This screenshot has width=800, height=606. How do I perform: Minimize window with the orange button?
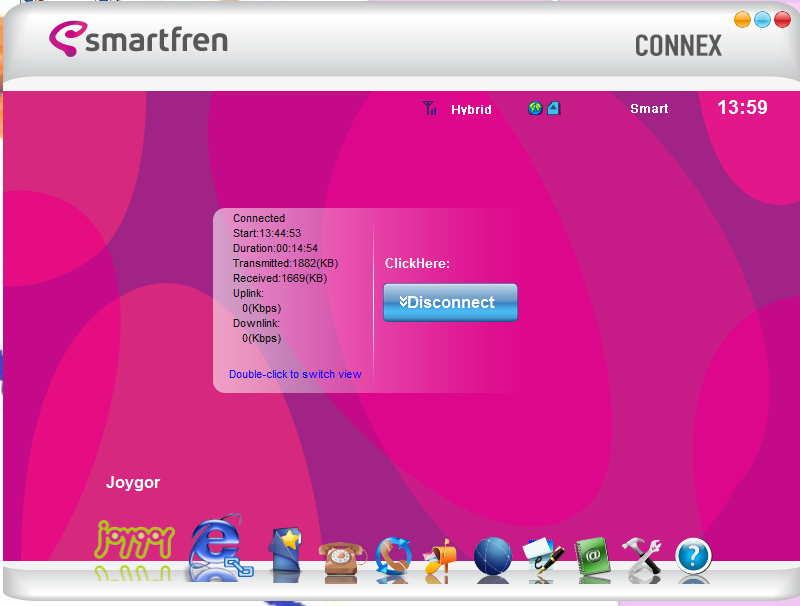click(742, 20)
